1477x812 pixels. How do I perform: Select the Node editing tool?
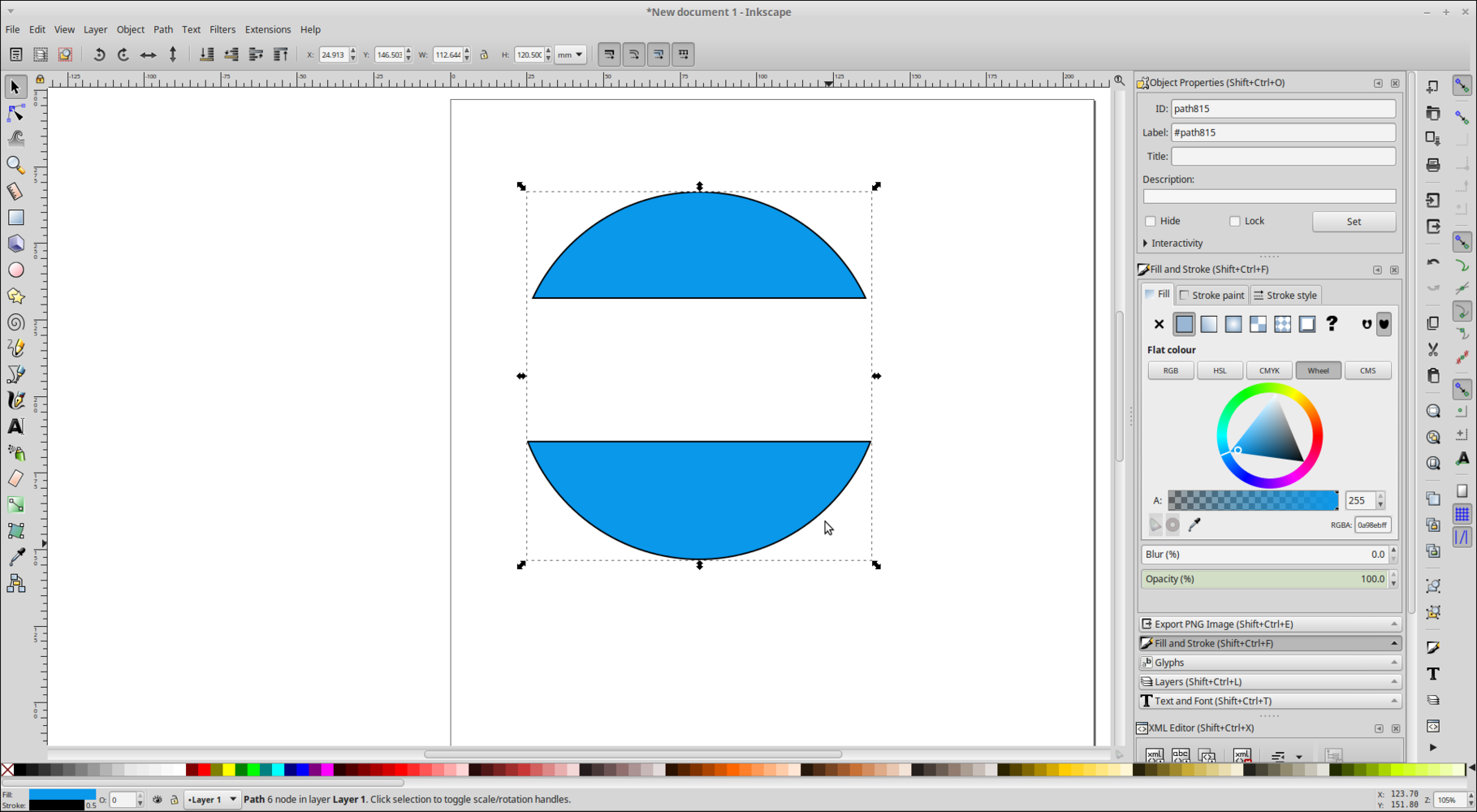[x=15, y=113]
